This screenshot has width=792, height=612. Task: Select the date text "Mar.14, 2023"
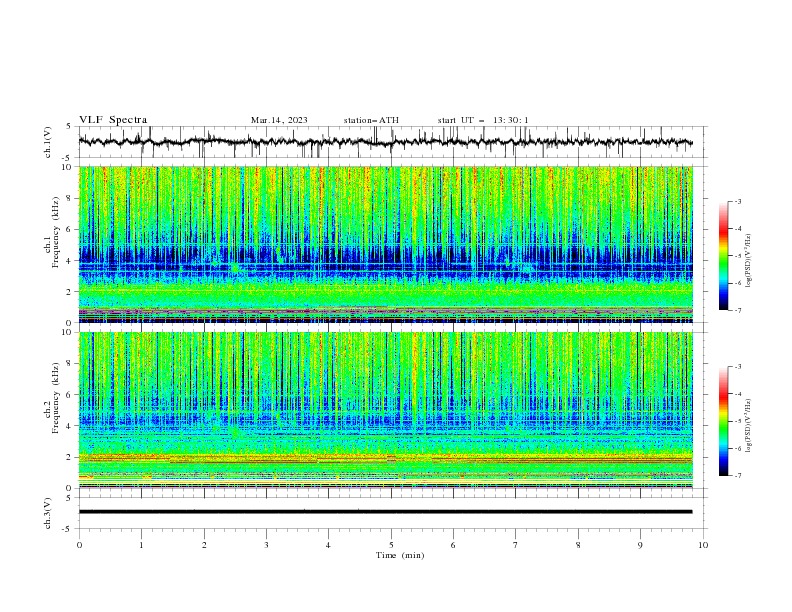click(x=279, y=120)
